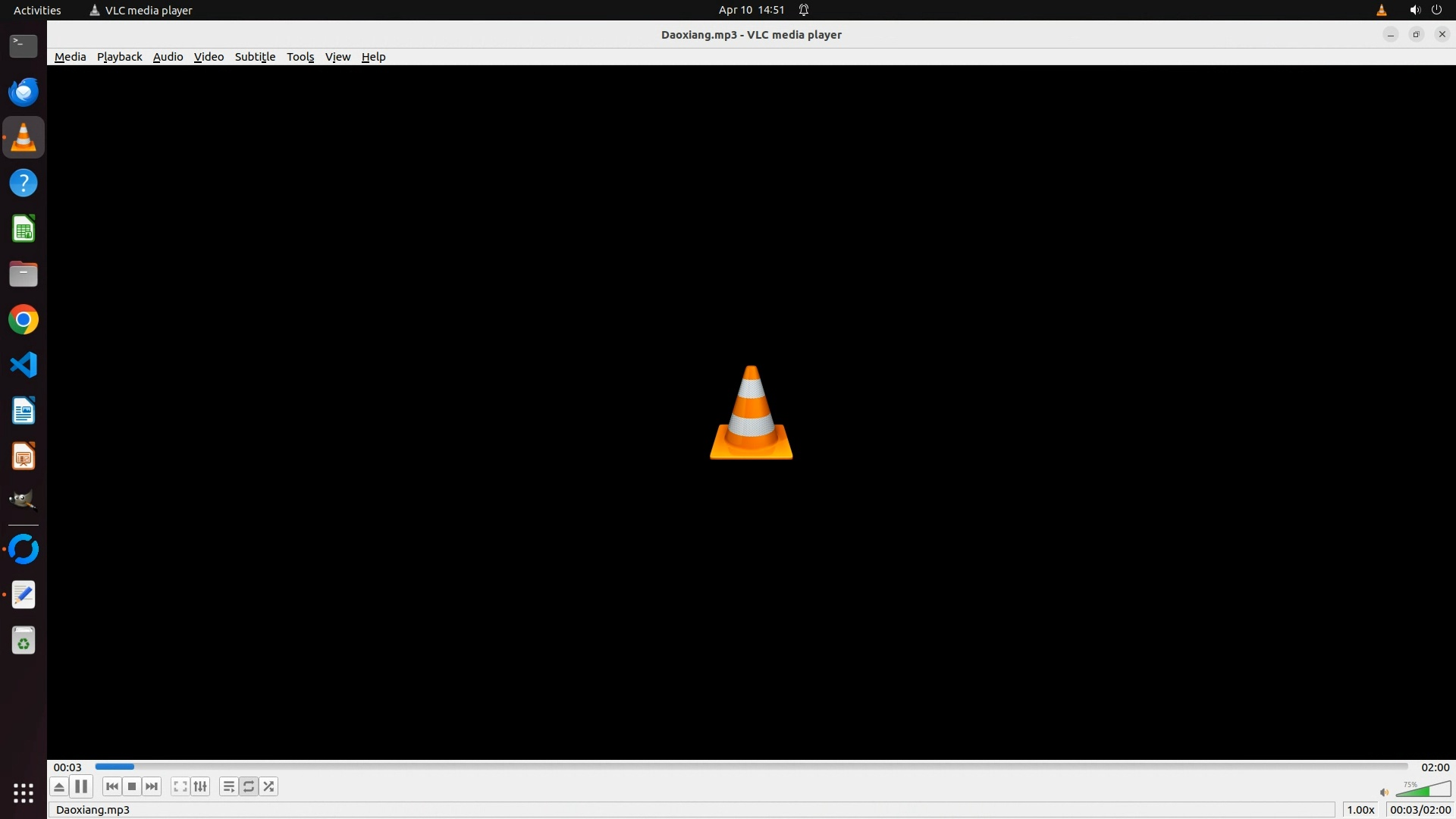Toggle random shuffle playback
Screen dimensions: 1456x819
click(268, 786)
